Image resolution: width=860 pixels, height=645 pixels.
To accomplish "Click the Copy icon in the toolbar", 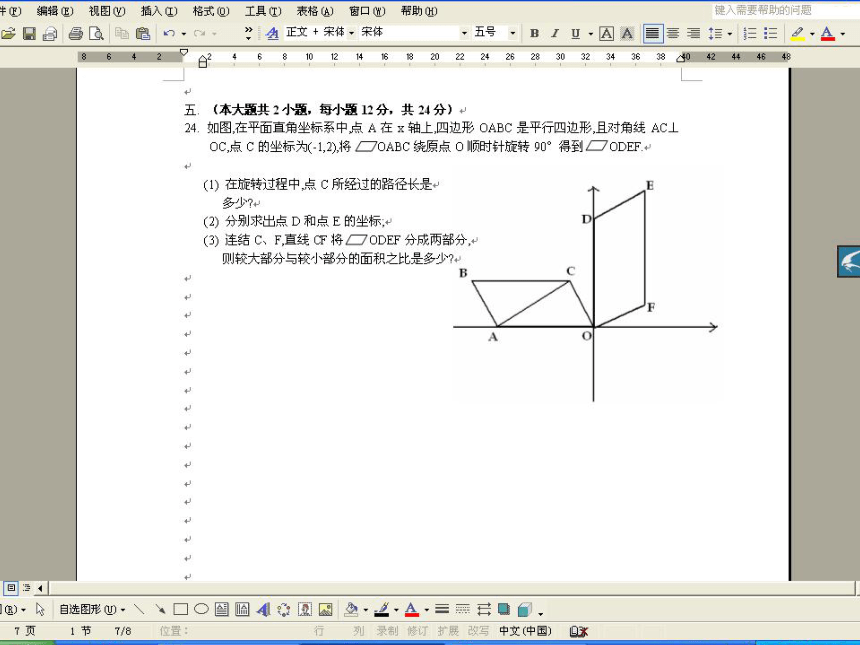I will [122, 33].
